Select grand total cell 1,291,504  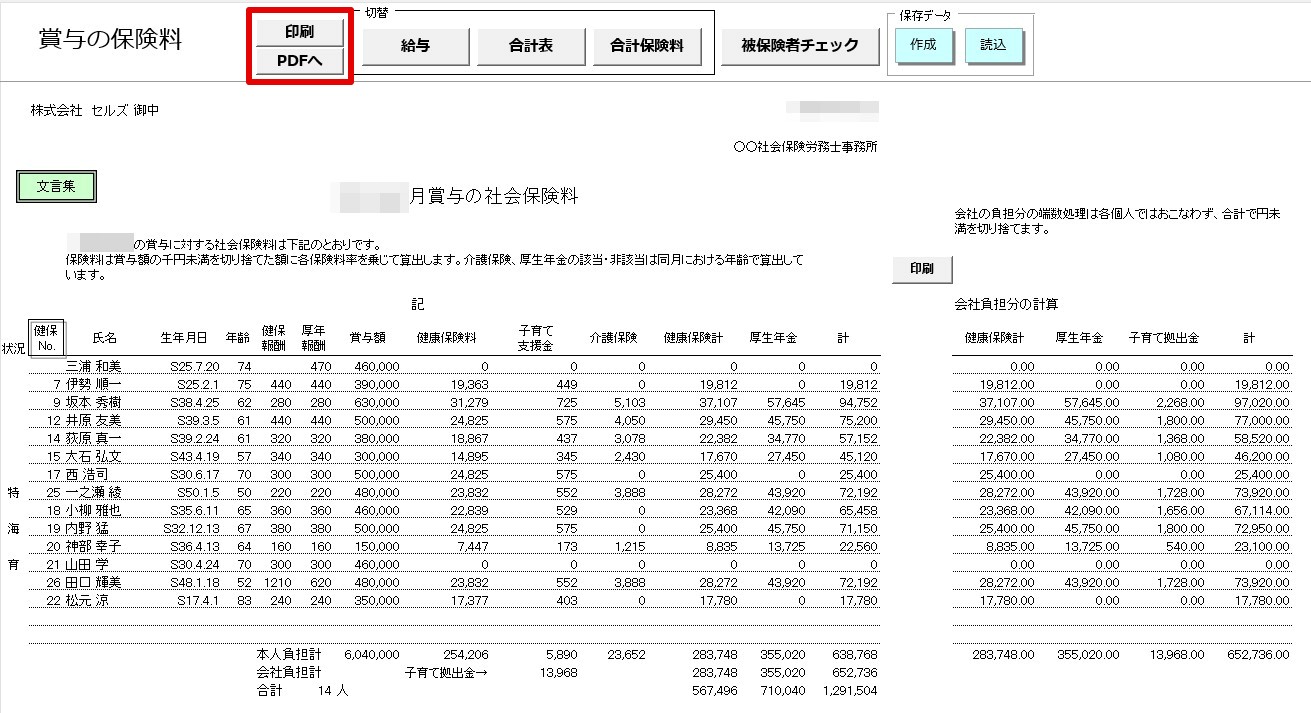click(x=849, y=690)
